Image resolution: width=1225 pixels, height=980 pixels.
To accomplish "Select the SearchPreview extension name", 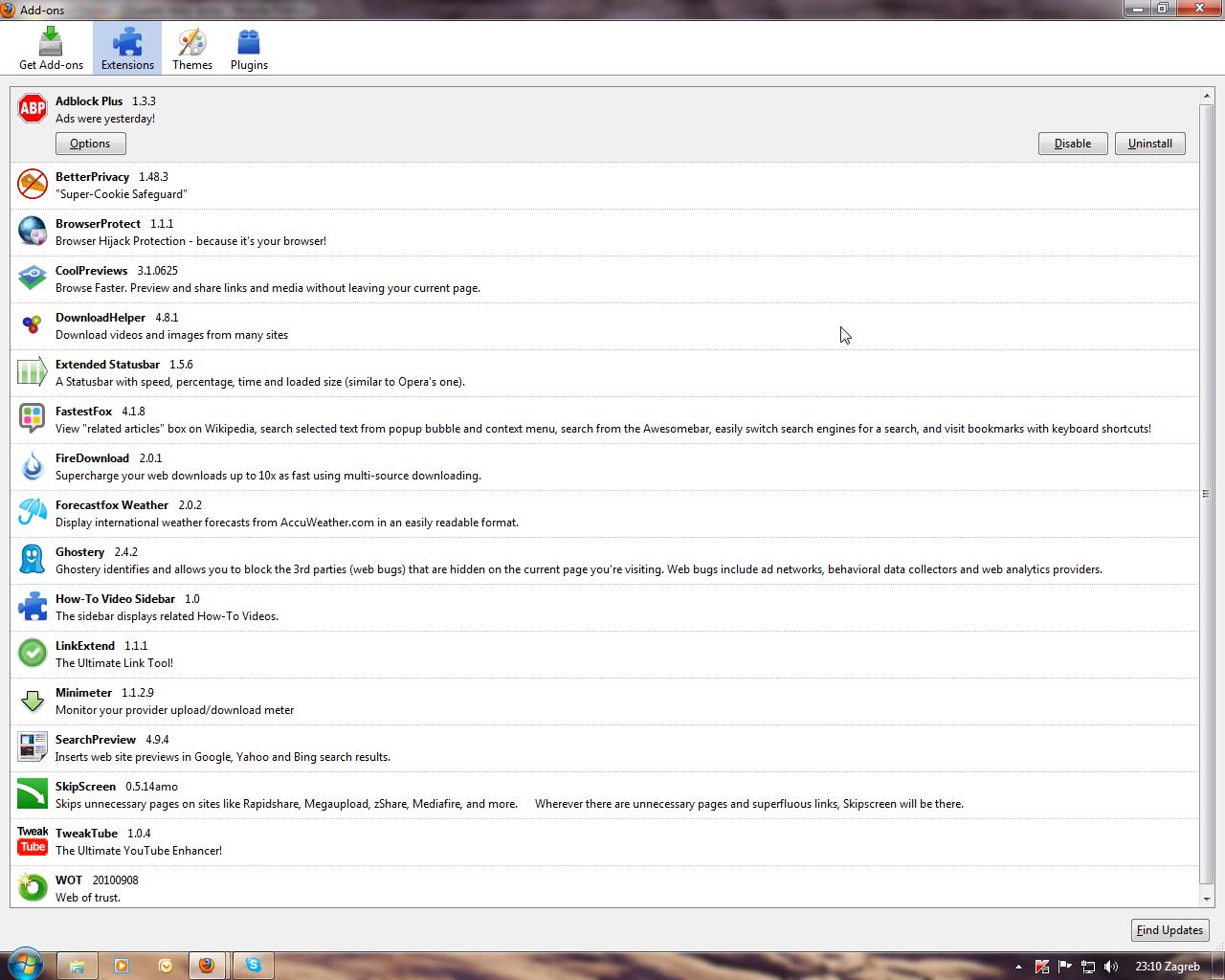I will pos(96,740).
